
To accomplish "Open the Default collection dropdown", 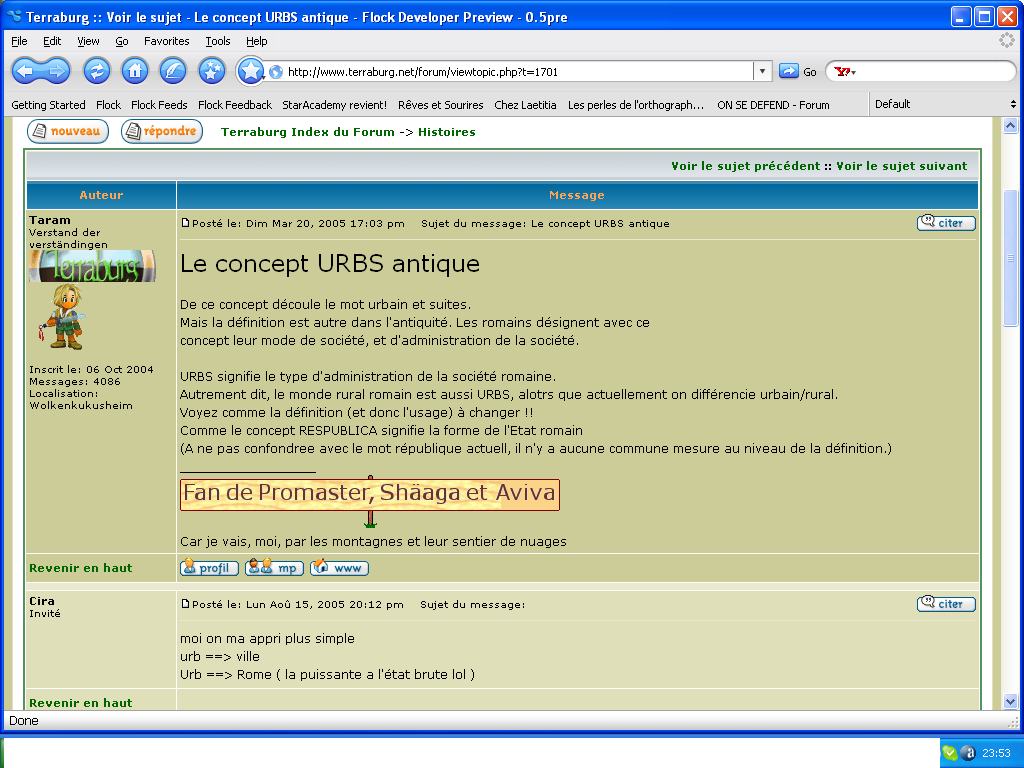I will tap(944, 104).
